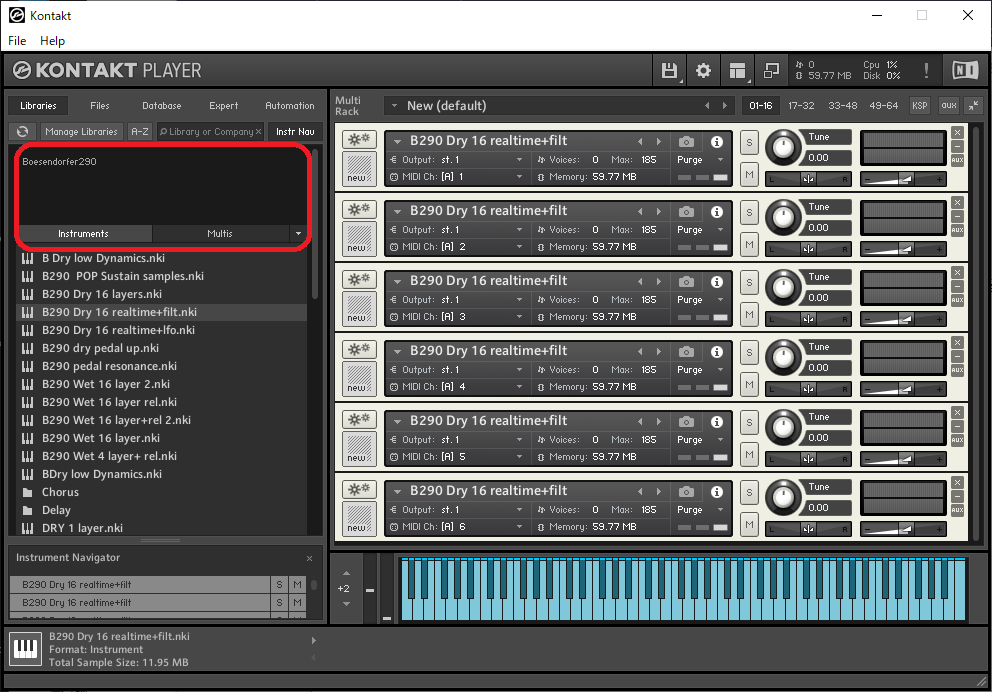
Task: Click the minimized view window icon
Action: click(x=771, y=70)
